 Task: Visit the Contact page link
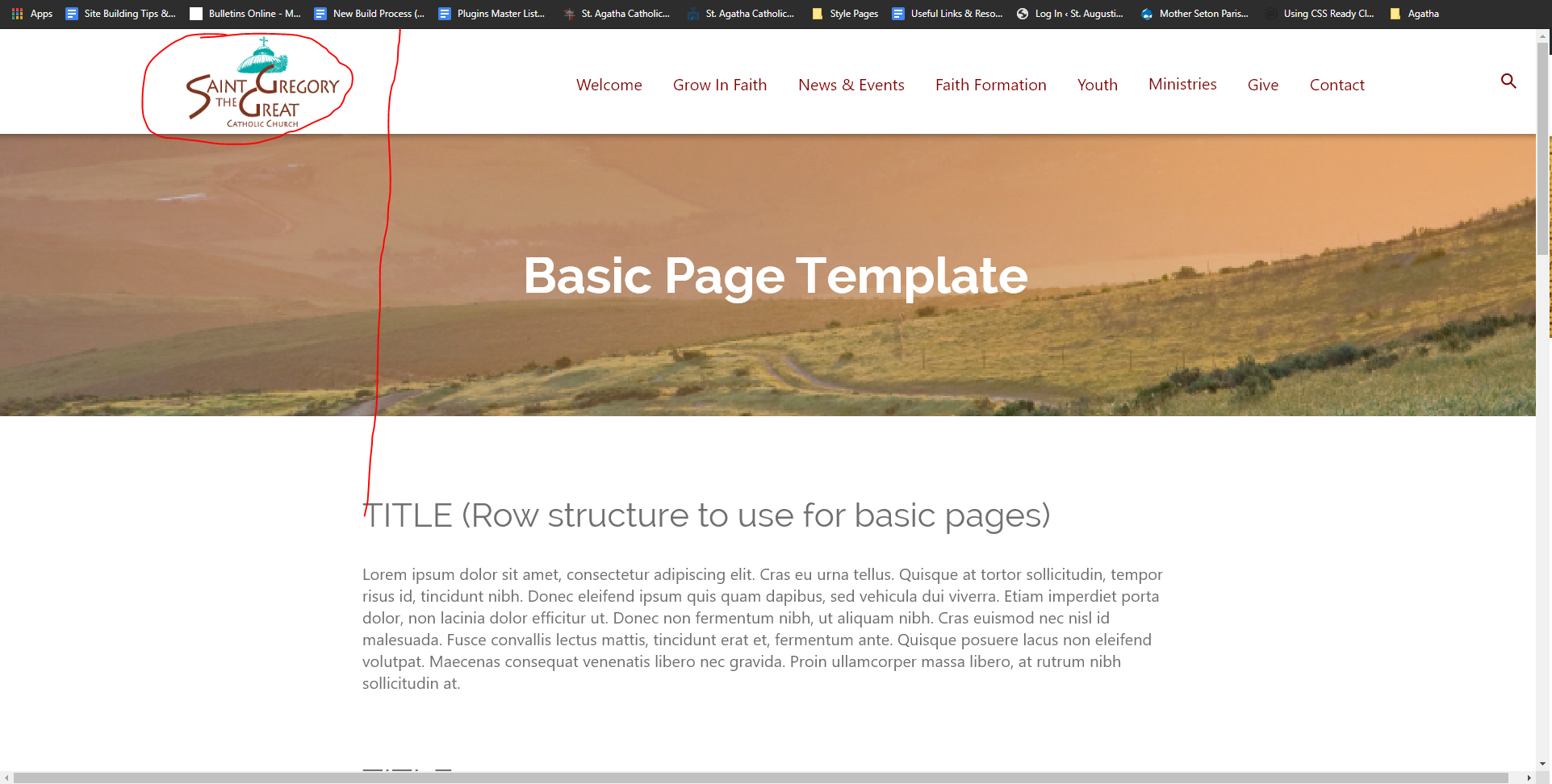pos(1337,85)
